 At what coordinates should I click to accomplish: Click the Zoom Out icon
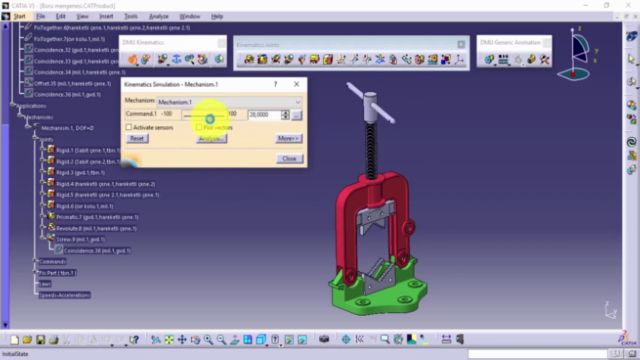(x=221, y=340)
